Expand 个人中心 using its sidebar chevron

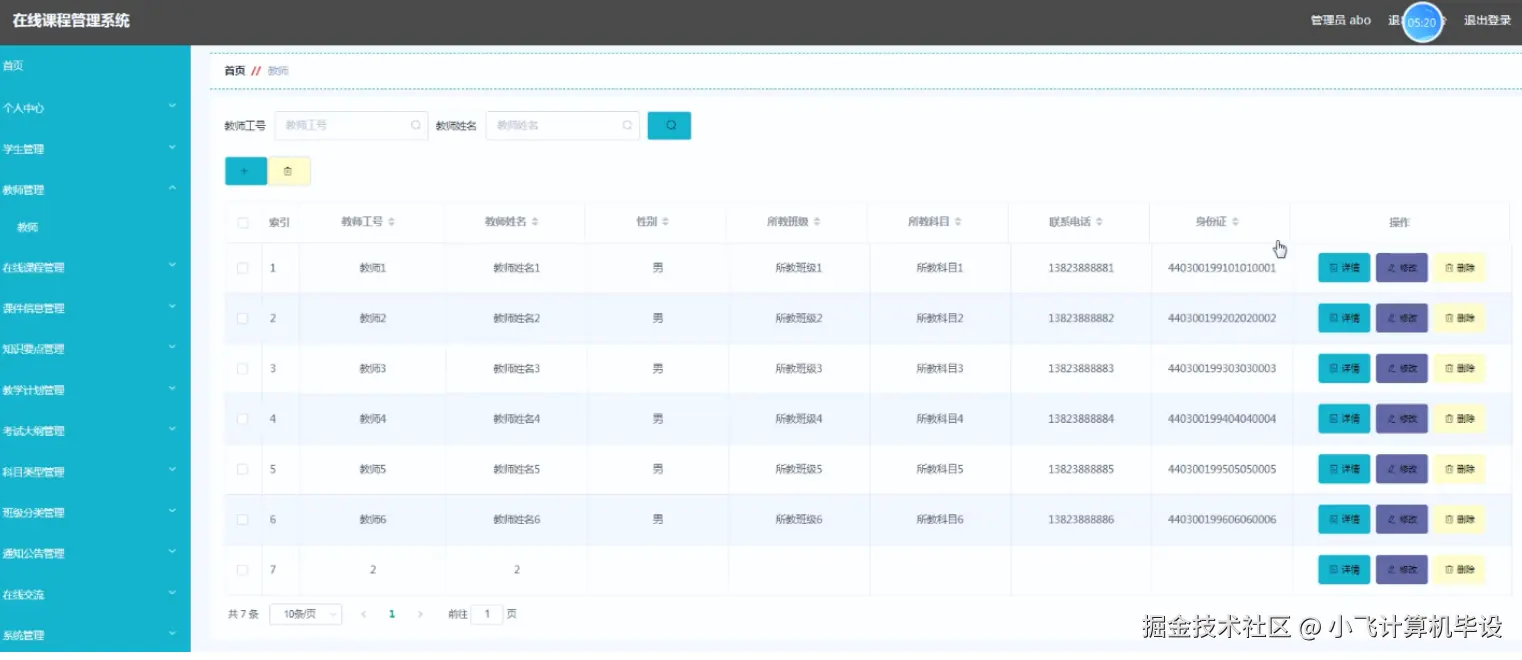172,106
